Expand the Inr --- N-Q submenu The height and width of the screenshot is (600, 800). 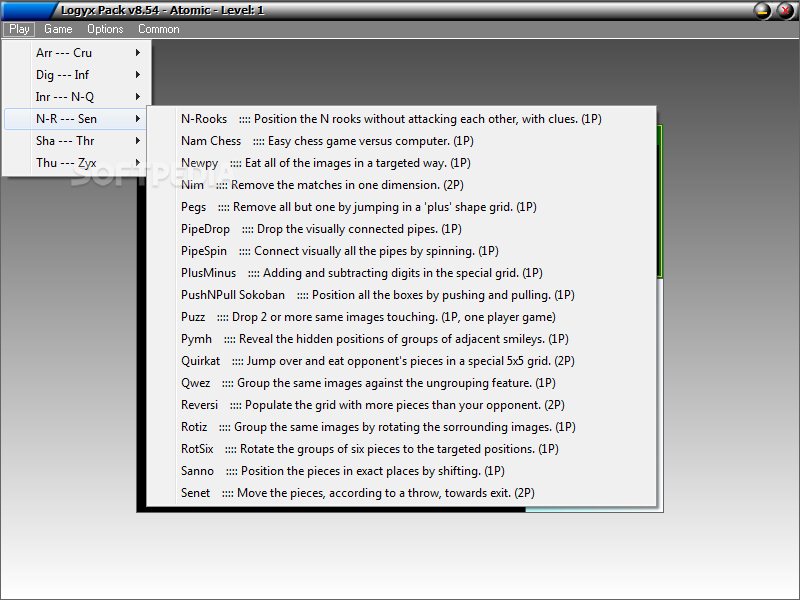coord(76,96)
